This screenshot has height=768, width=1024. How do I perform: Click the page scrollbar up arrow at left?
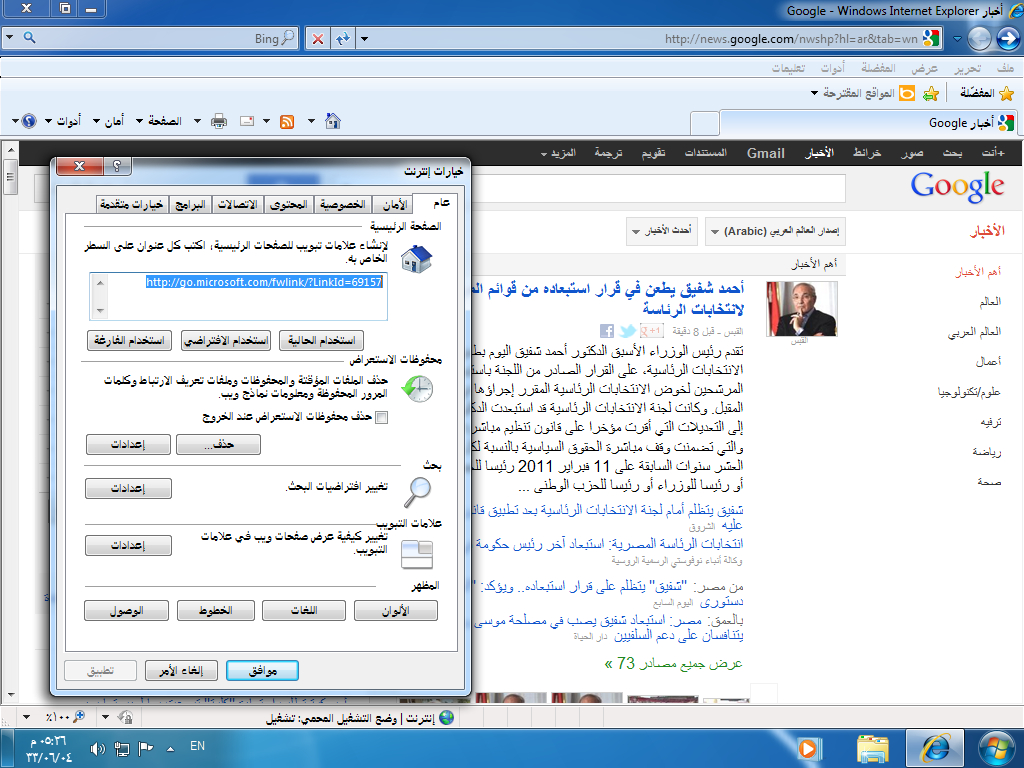(x=10, y=150)
